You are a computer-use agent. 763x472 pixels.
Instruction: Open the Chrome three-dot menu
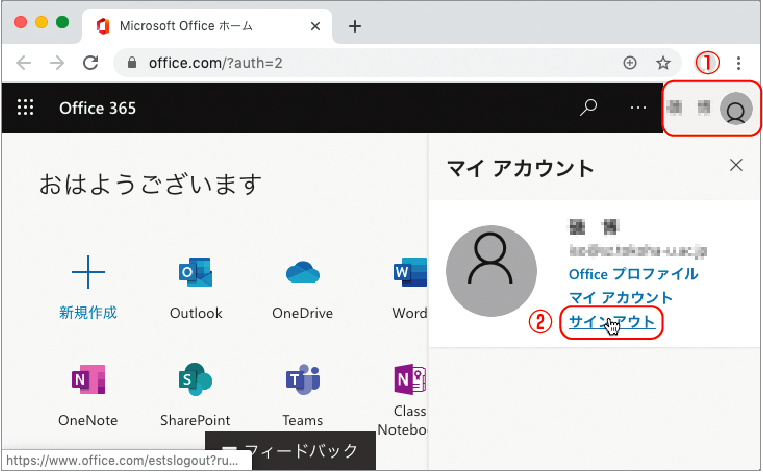(x=738, y=62)
